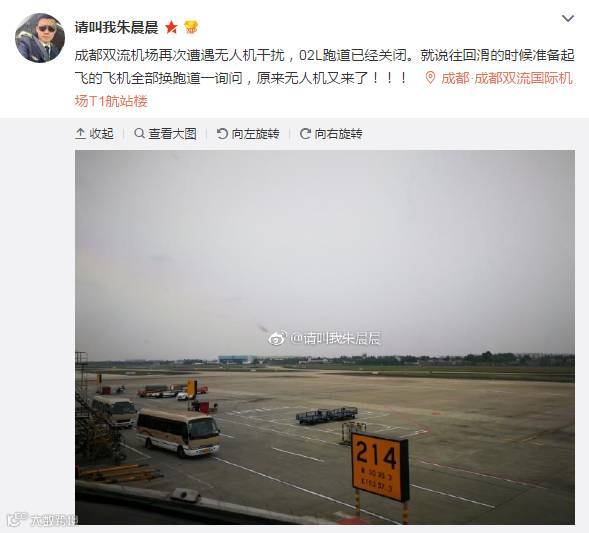Click the user avatar photo
The height and width of the screenshot is (533, 589).
[x=40, y=38]
